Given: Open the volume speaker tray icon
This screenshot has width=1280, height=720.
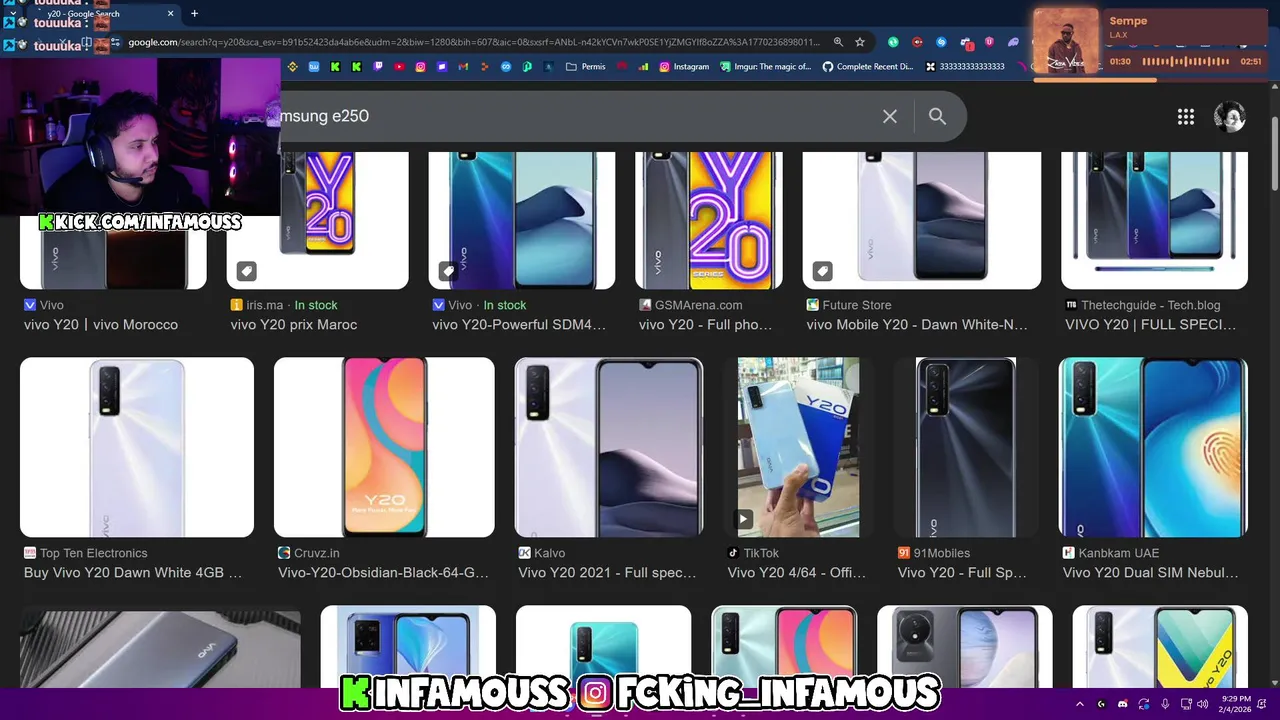Looking at the screenshot, I should pos(1202,704).
